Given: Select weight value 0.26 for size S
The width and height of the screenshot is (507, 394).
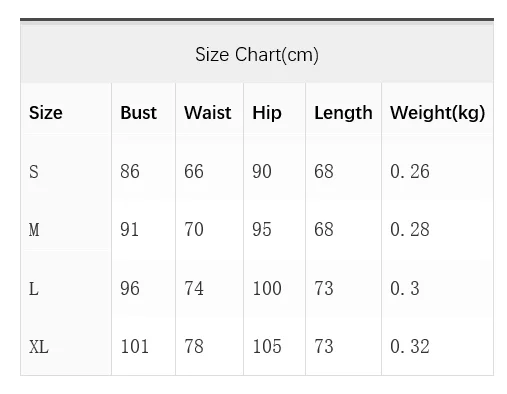Looking at the screenshot, I should (x=410, y=172).
